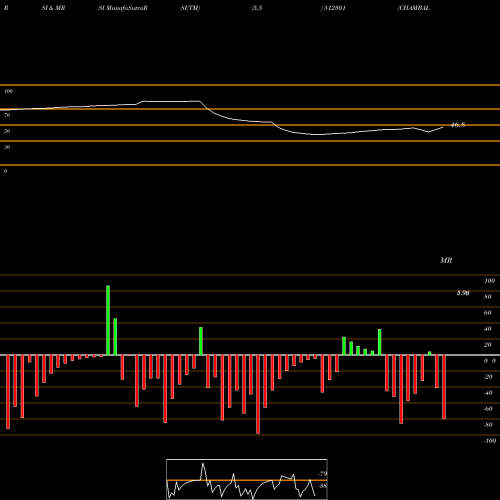Click the -60 label on MR axis
Image resolution: width=500 pixels, height=500 pixels.
488,409
